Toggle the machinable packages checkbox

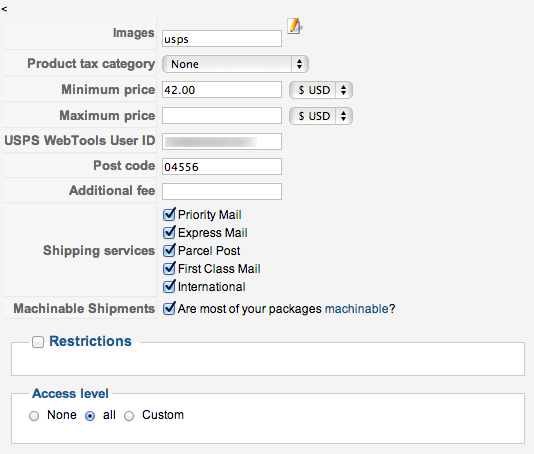tap(169, 309)
